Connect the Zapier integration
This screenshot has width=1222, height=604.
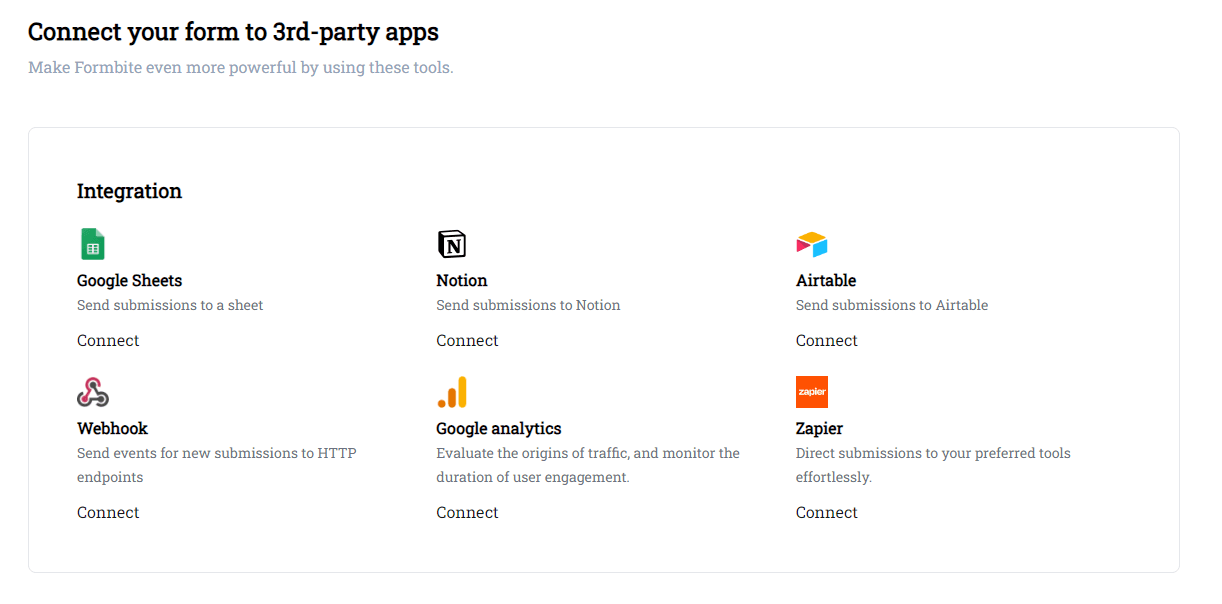tap(827, 513)
